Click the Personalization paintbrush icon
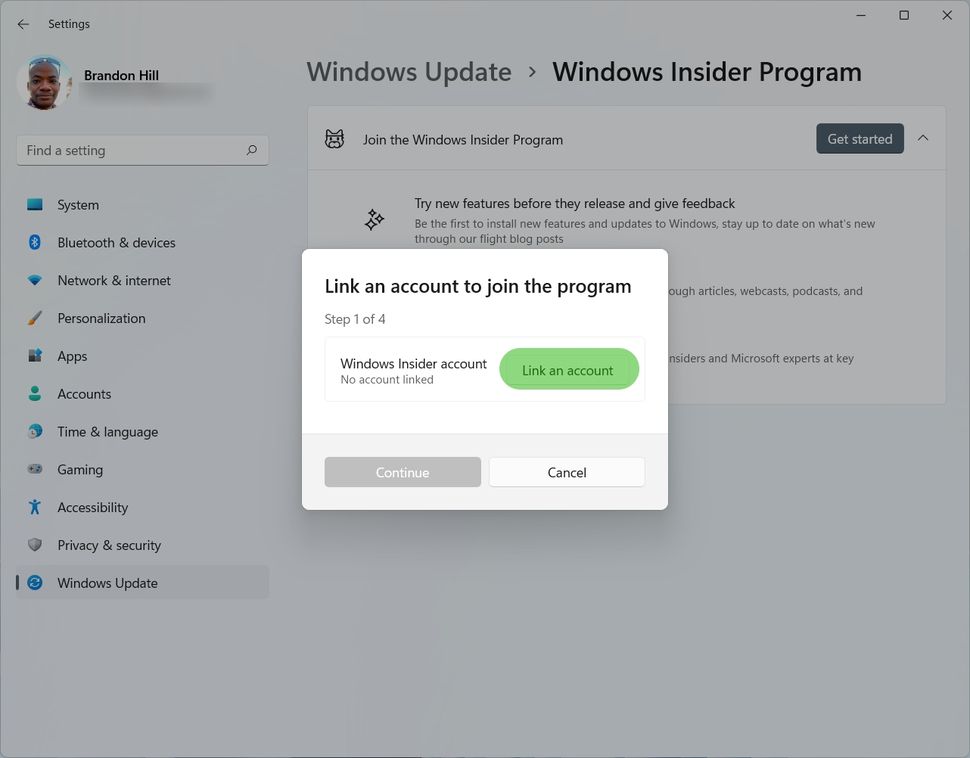970x758 pixels. [x=35, y=318]
